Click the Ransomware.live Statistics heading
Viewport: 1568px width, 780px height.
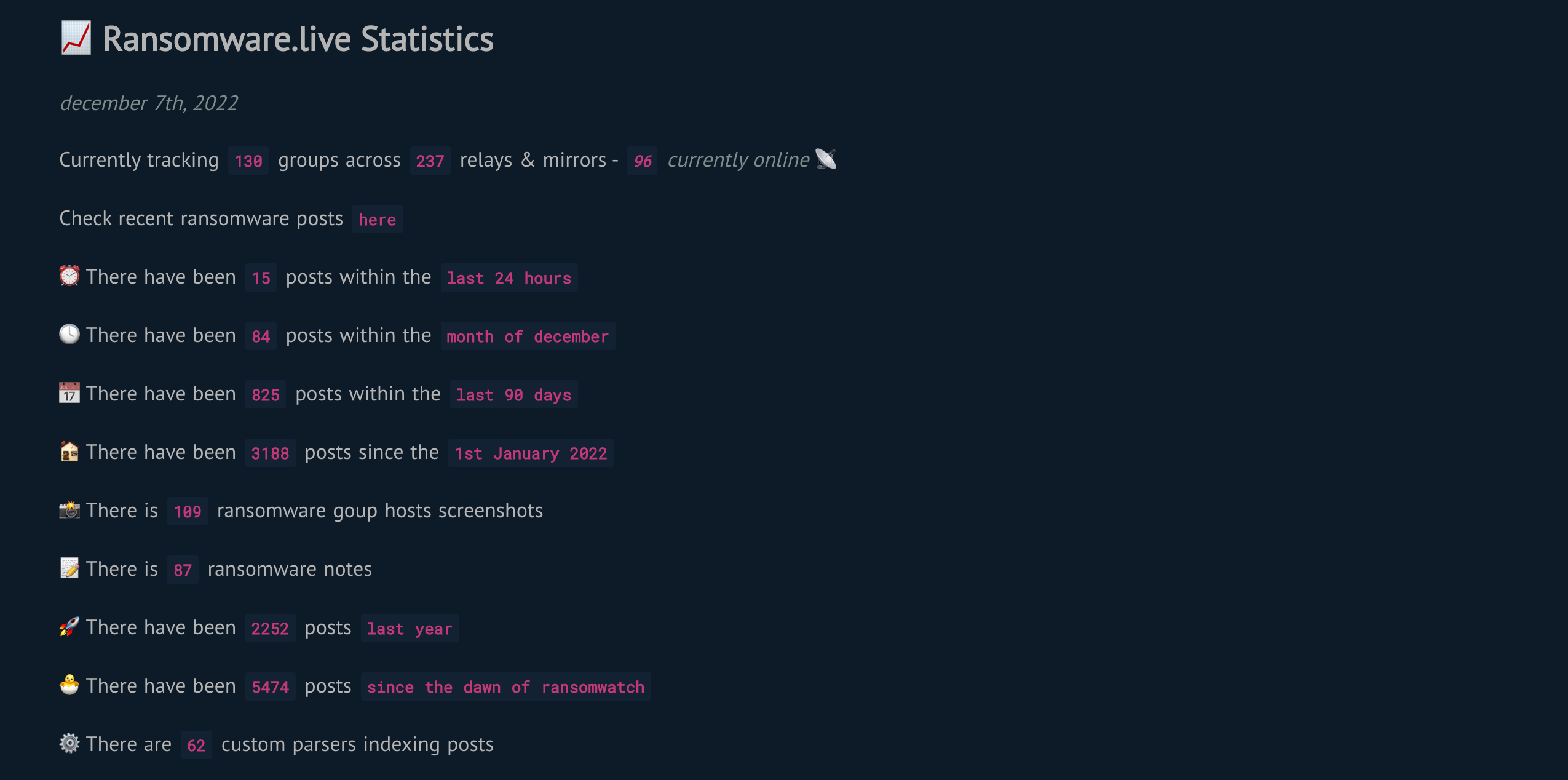(x=298, y=39)
